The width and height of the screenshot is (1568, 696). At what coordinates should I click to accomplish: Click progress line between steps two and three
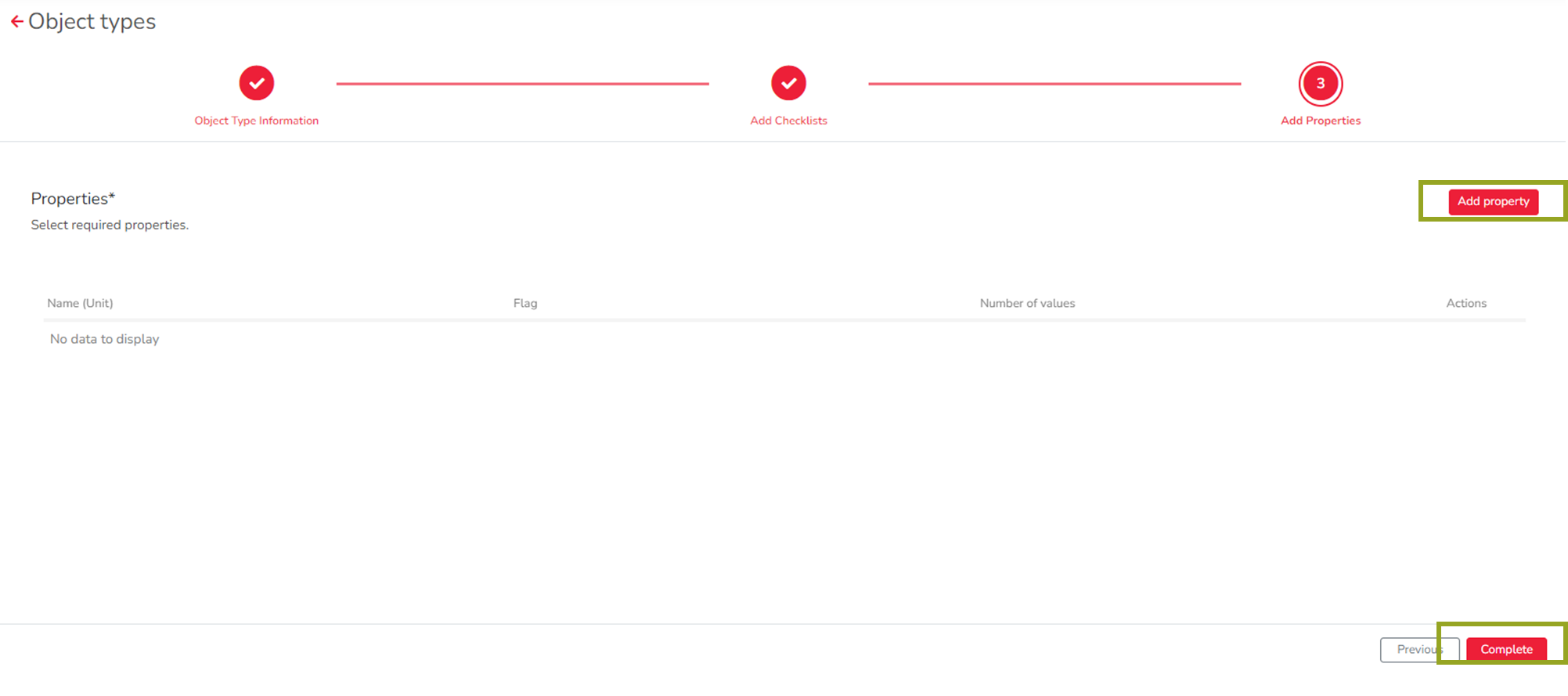click(1054, 84)
